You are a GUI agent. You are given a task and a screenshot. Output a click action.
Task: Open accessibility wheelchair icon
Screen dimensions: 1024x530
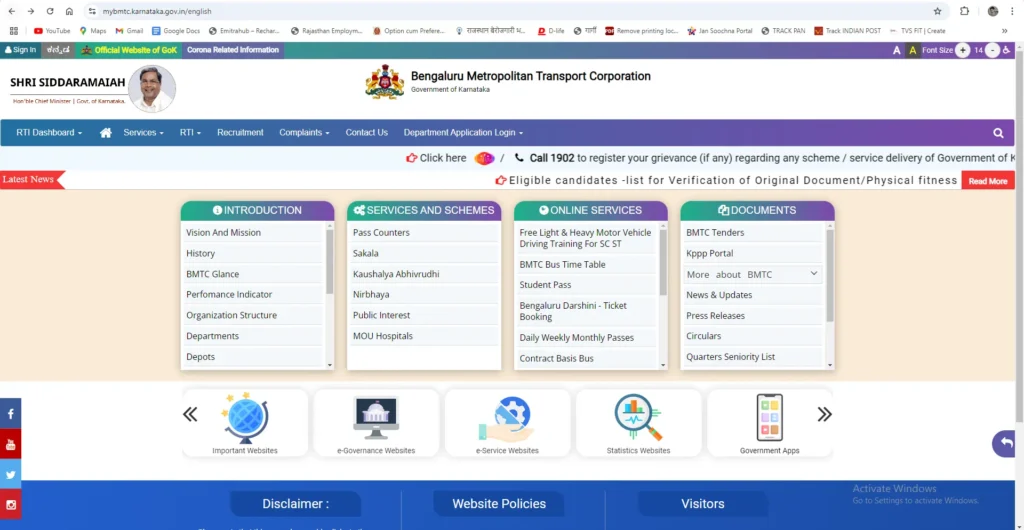tap(1006, 50)
